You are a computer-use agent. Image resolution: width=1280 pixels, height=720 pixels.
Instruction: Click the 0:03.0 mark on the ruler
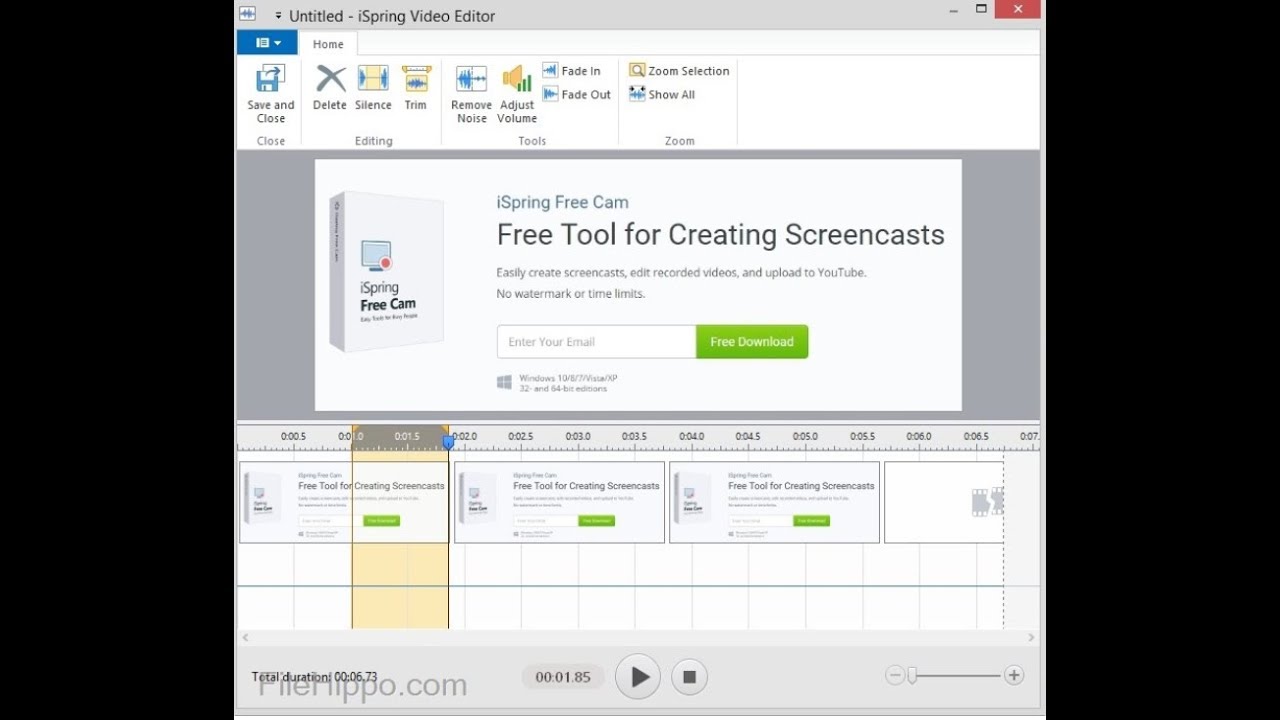point(578,437)
